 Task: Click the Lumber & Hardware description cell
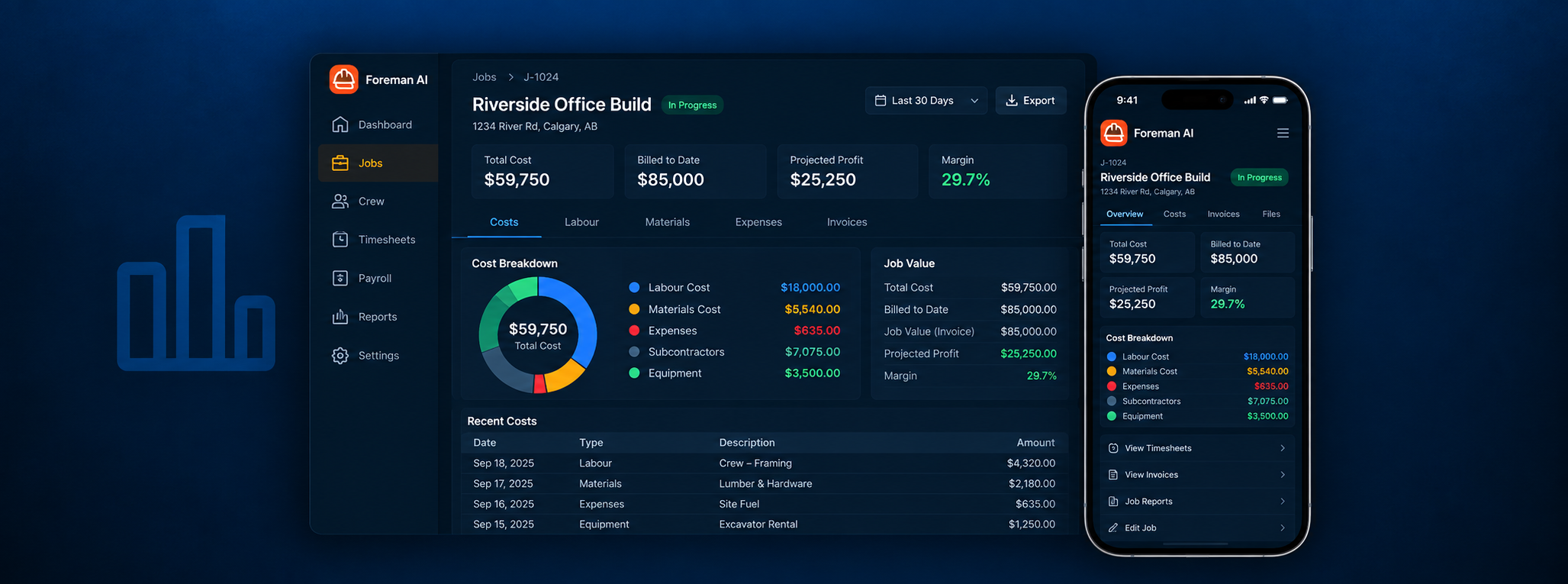pyautogui.click(x=765, y=484)
